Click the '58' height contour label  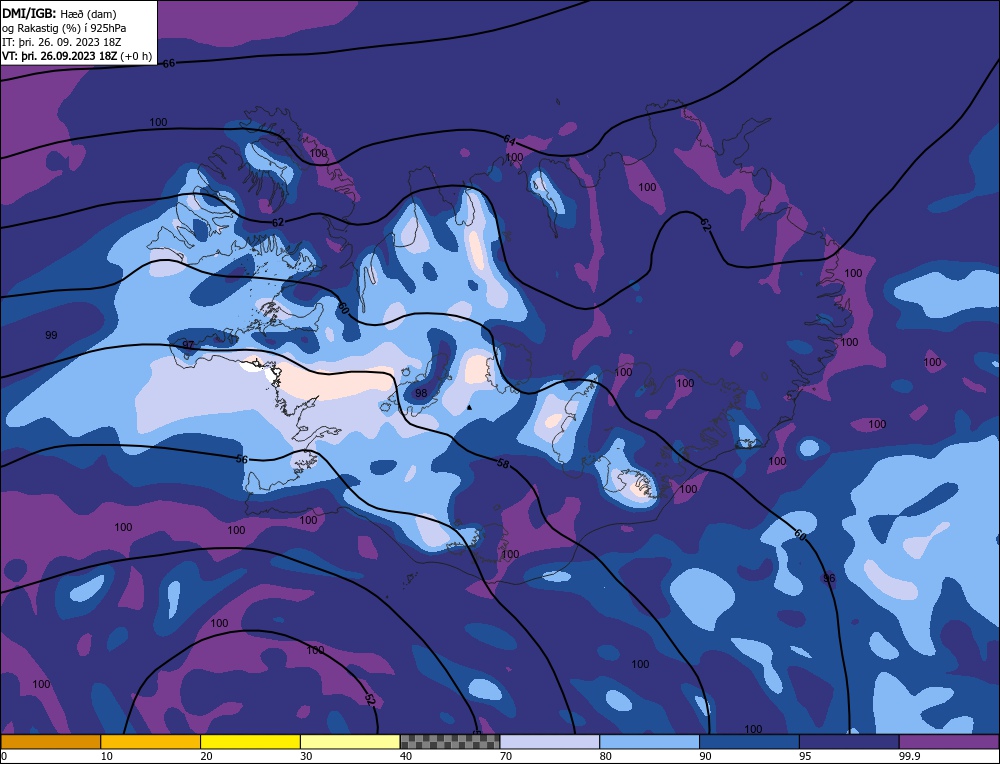pos(503,464)
